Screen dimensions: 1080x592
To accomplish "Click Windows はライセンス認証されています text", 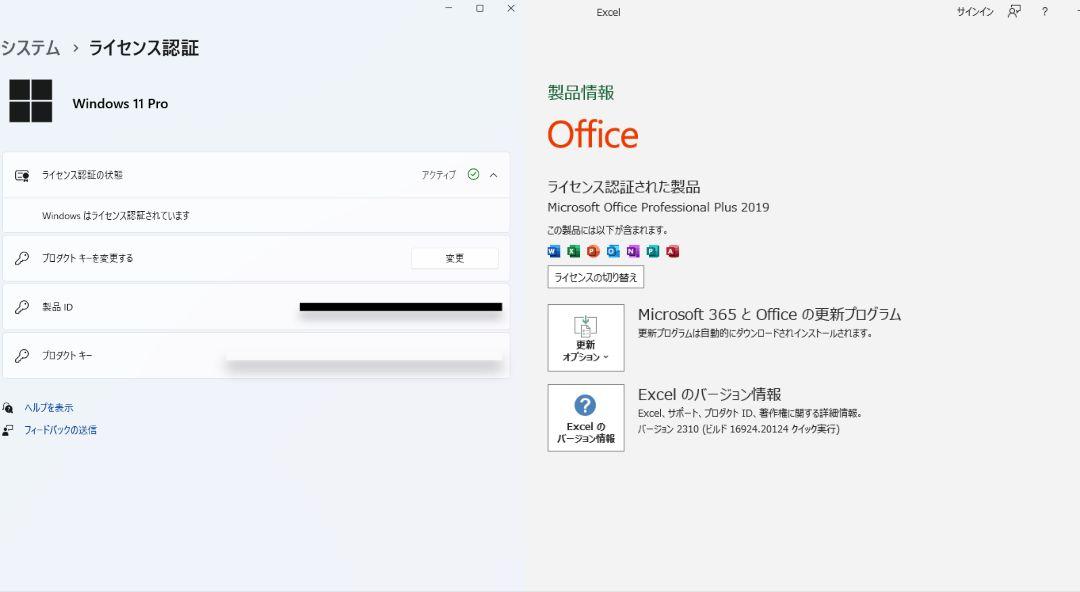I will (116, 216).
